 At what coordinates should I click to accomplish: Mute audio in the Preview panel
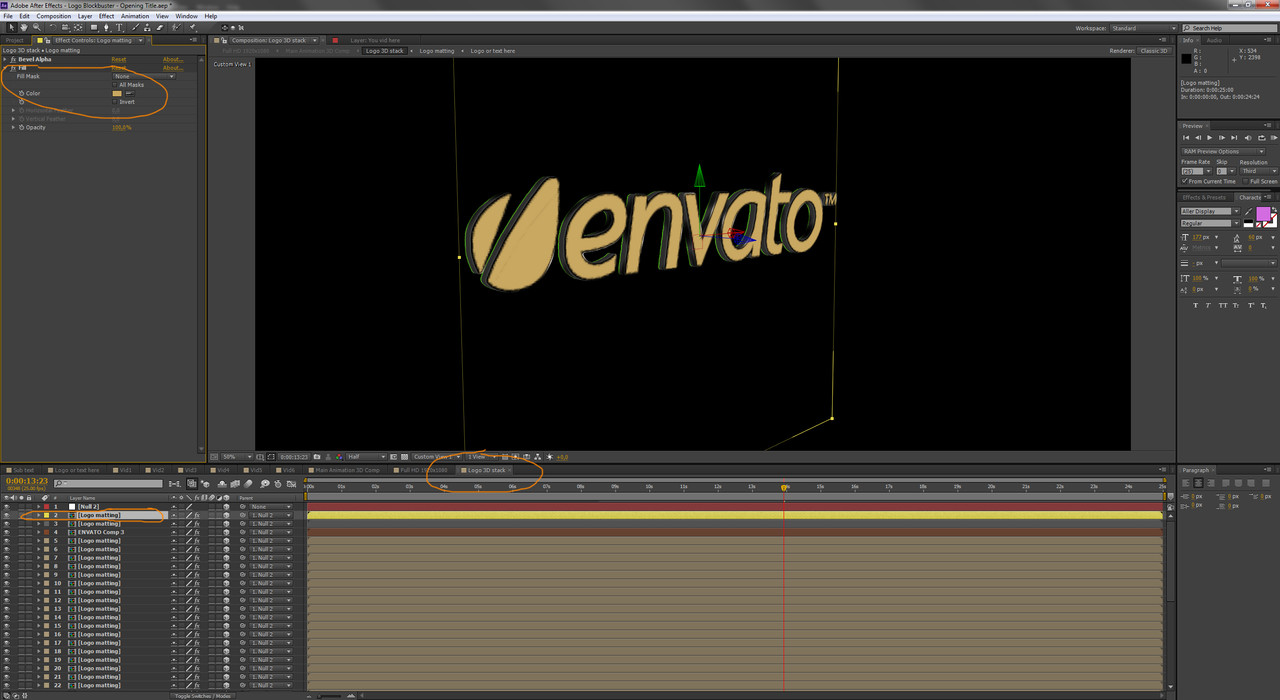(x=1248, y=138)
